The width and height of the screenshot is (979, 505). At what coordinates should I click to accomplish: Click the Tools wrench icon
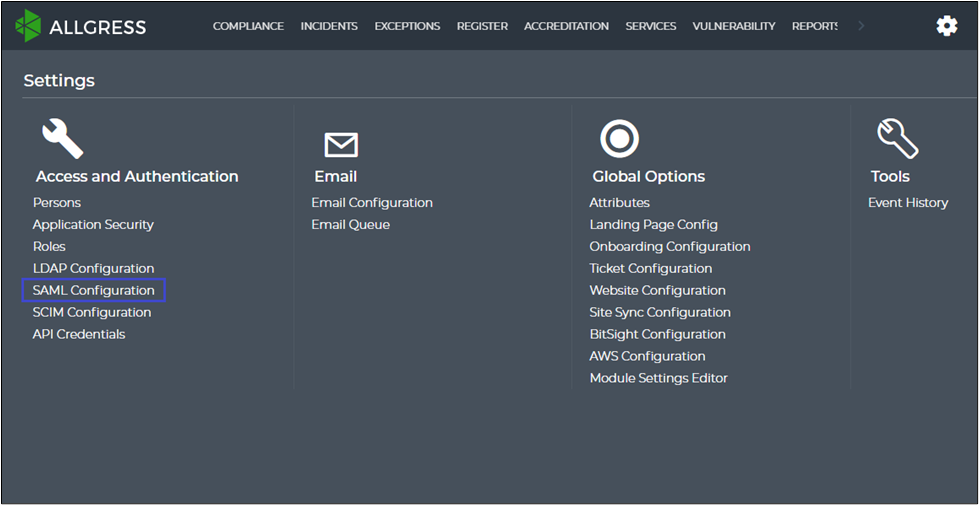tap(897, 139)
